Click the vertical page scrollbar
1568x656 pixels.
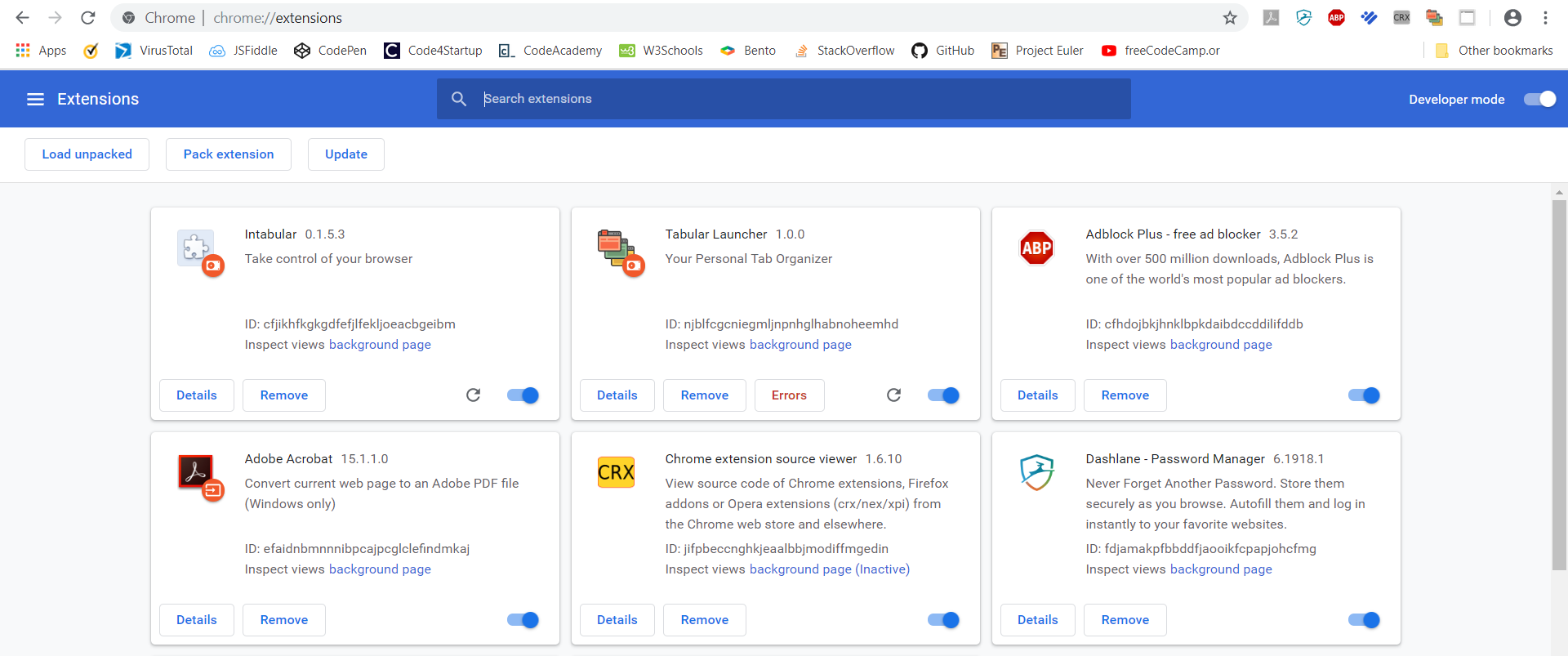coord(1560,384)
